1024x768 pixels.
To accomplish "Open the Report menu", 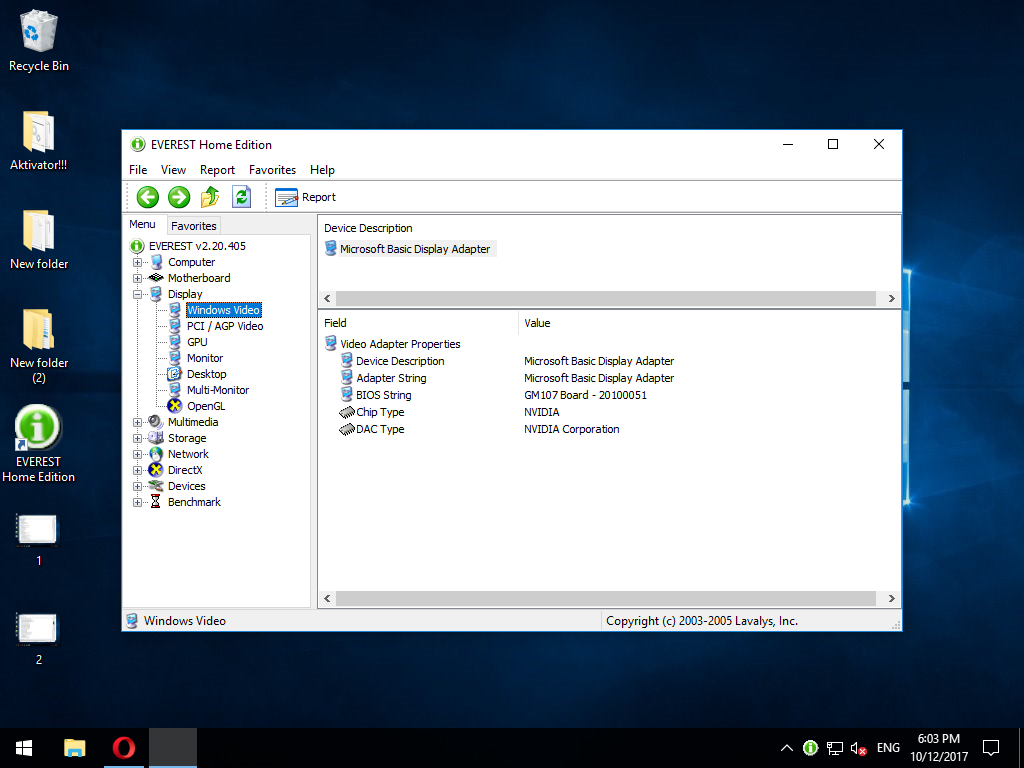I will point(217,170).
